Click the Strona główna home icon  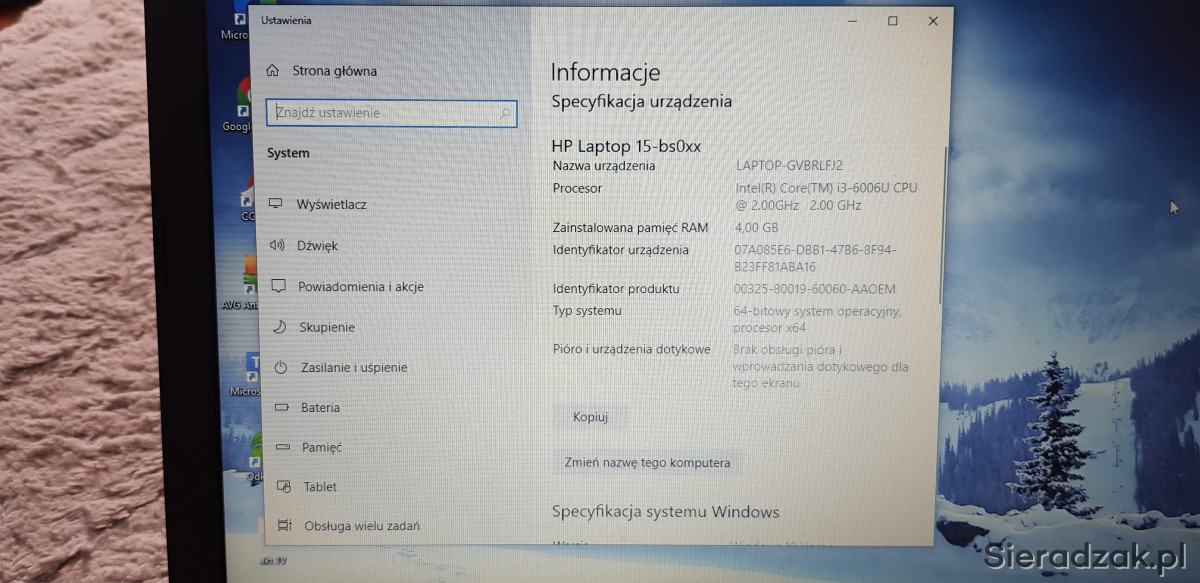point(273,71)
